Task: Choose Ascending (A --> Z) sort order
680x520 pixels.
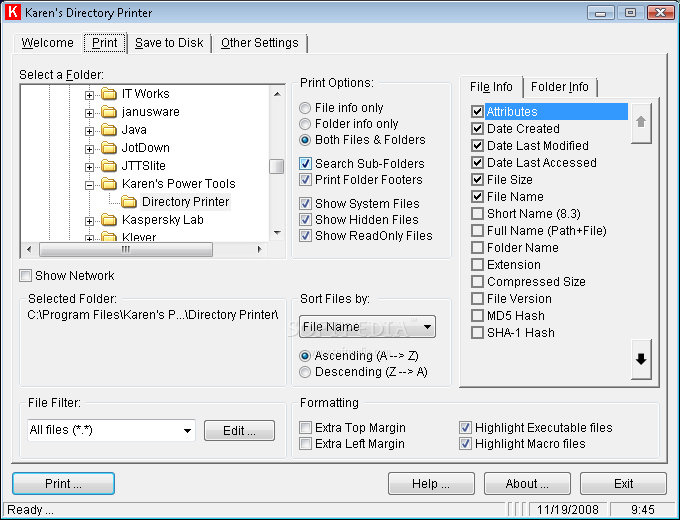Action: (305, 356)
